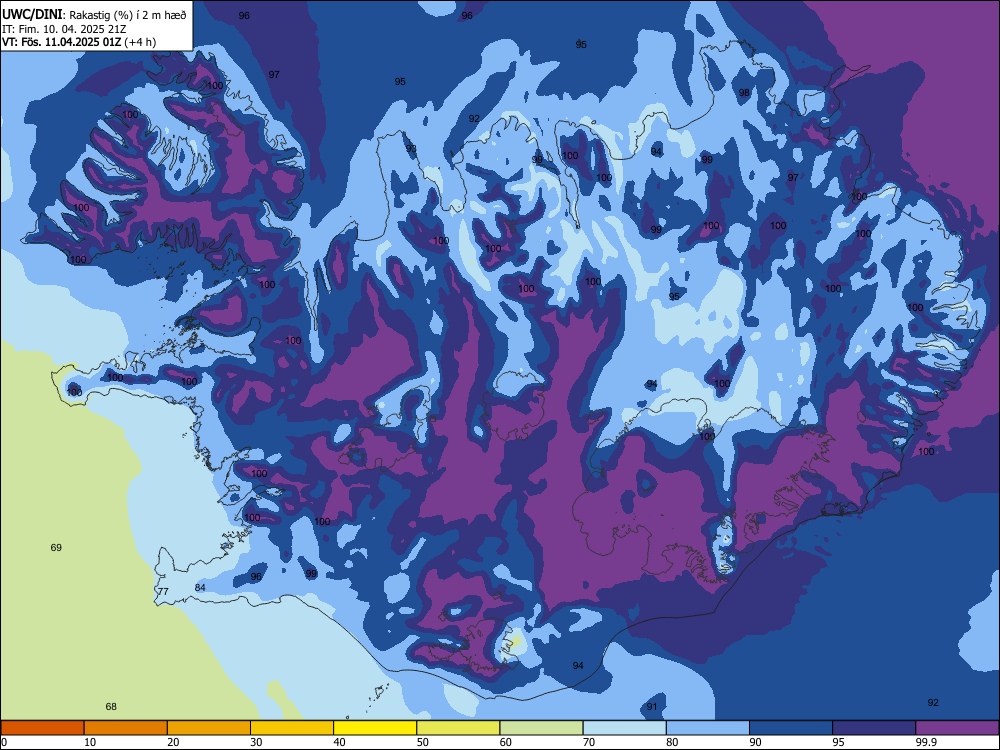Click the legend tick label '40'
1000x750 pixels.
pos(339,742)
